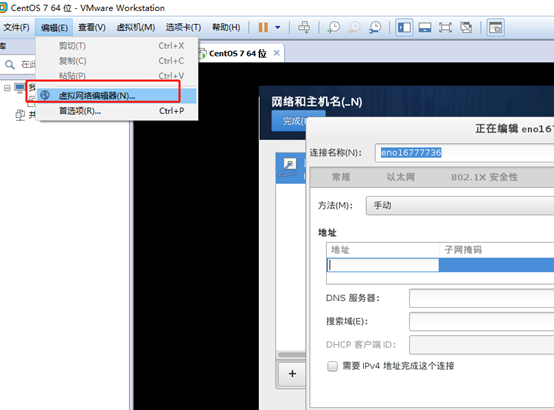Open the 查看(V) menu

click(x=92, y=27)
